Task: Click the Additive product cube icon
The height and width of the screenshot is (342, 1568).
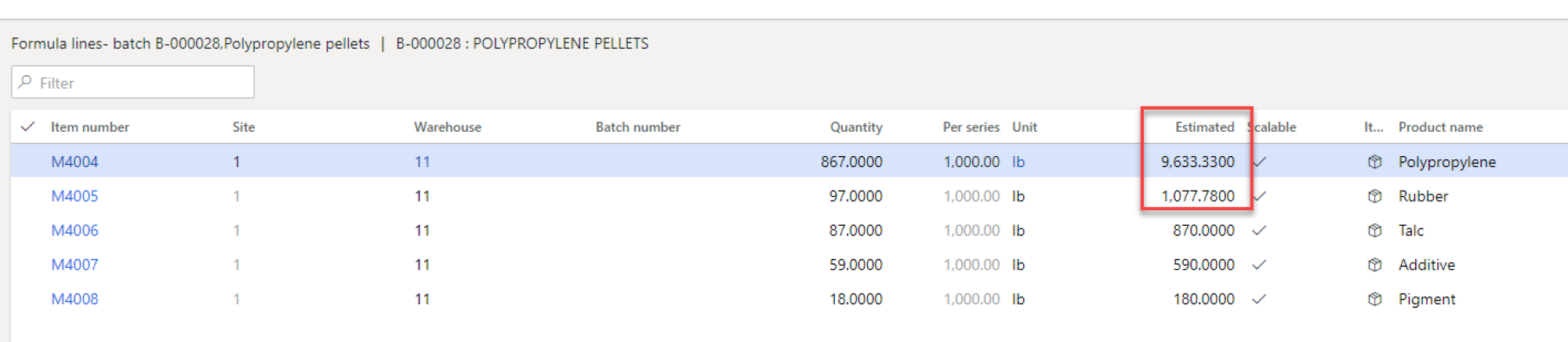Action: pyautogui.click(x=1374, y=265)
